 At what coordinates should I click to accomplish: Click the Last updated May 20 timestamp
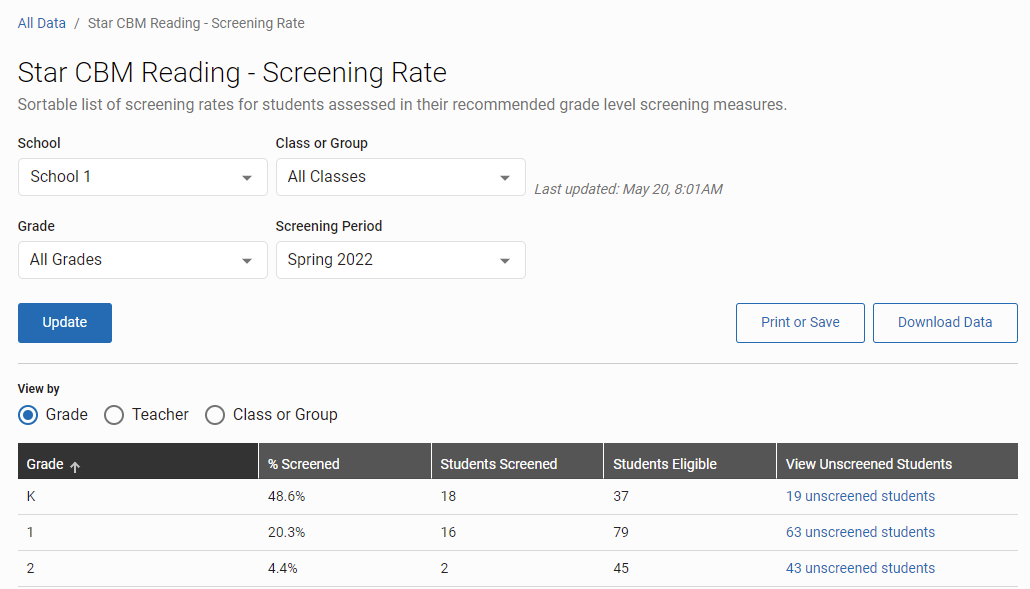tap(628, 189)
